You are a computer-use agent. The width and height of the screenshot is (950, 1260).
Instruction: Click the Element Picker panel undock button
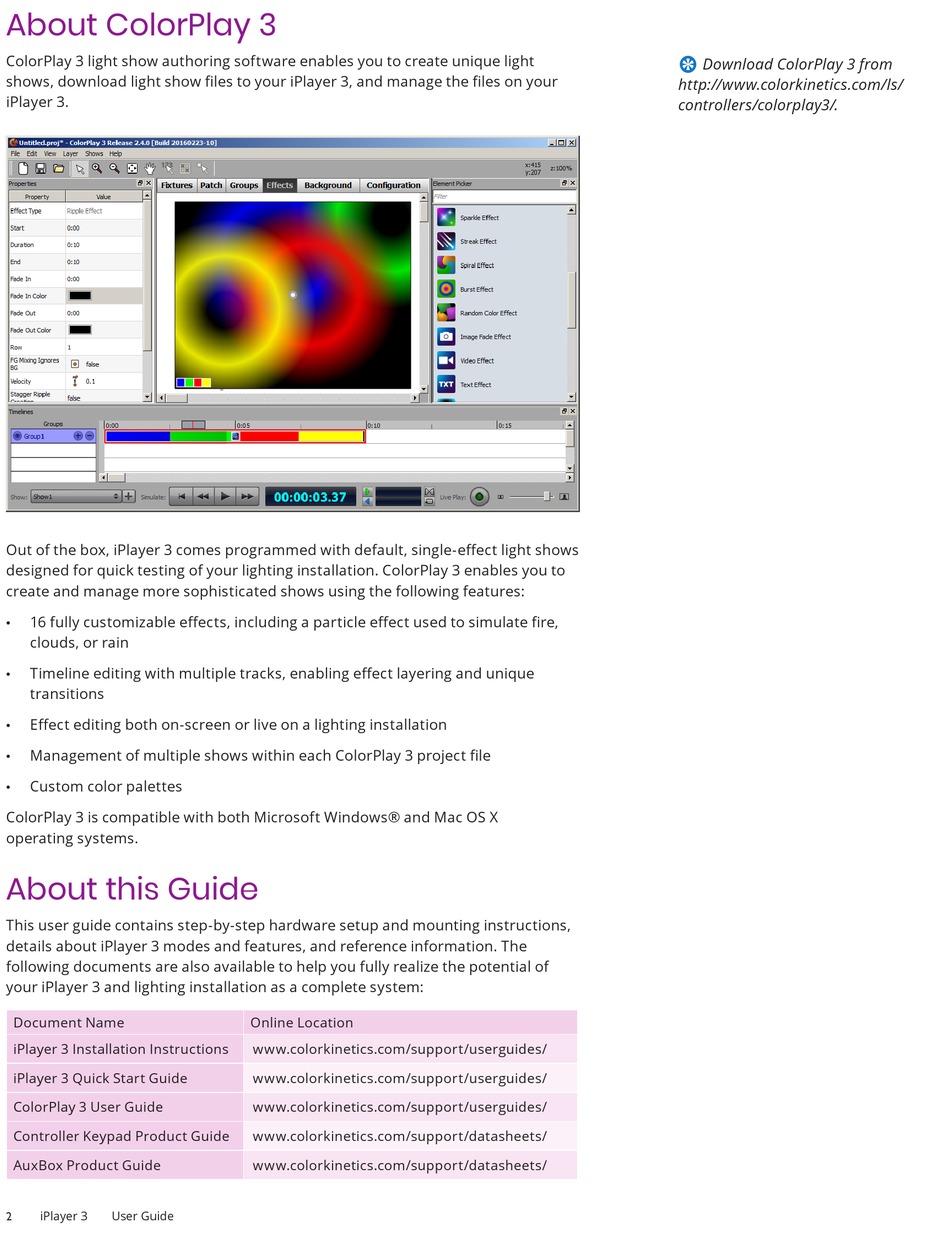point(564,183)
